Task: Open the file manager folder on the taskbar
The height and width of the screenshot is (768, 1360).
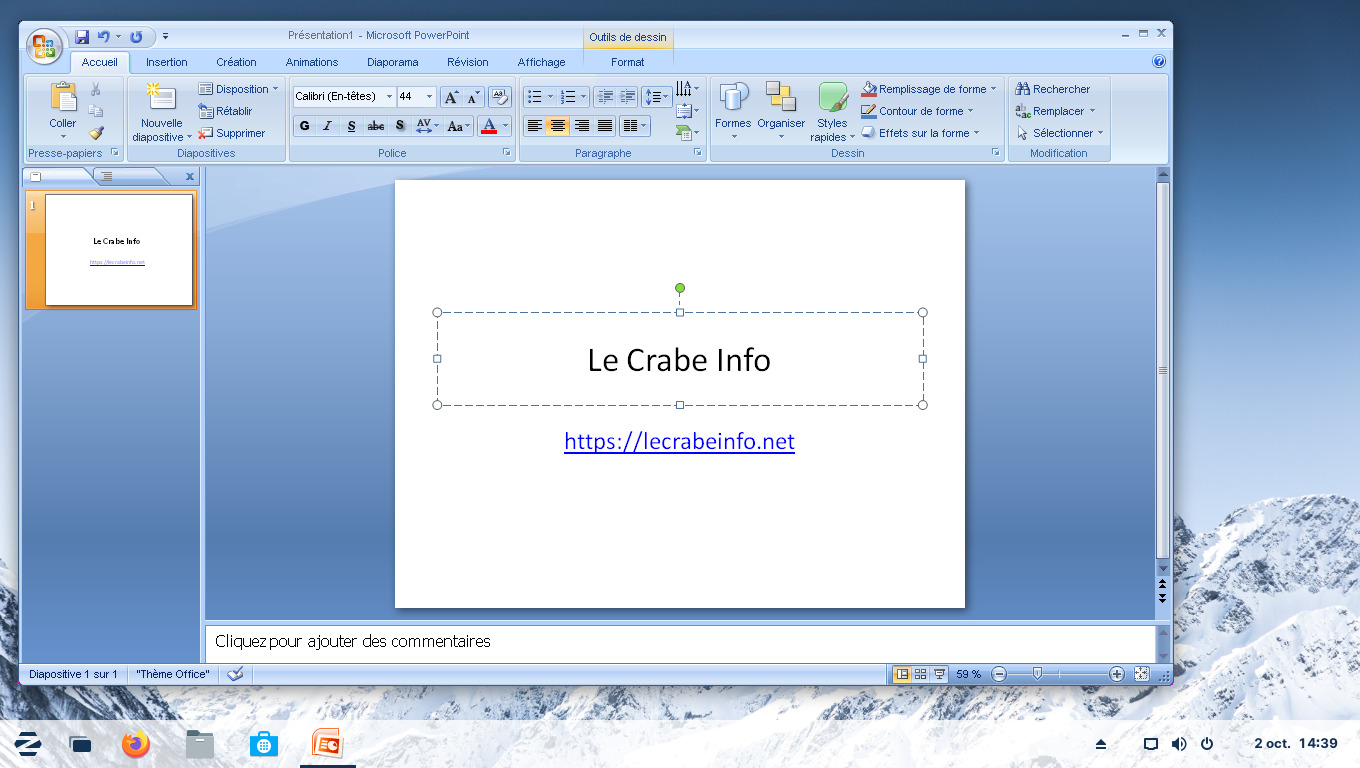Action: click(200, 744)
